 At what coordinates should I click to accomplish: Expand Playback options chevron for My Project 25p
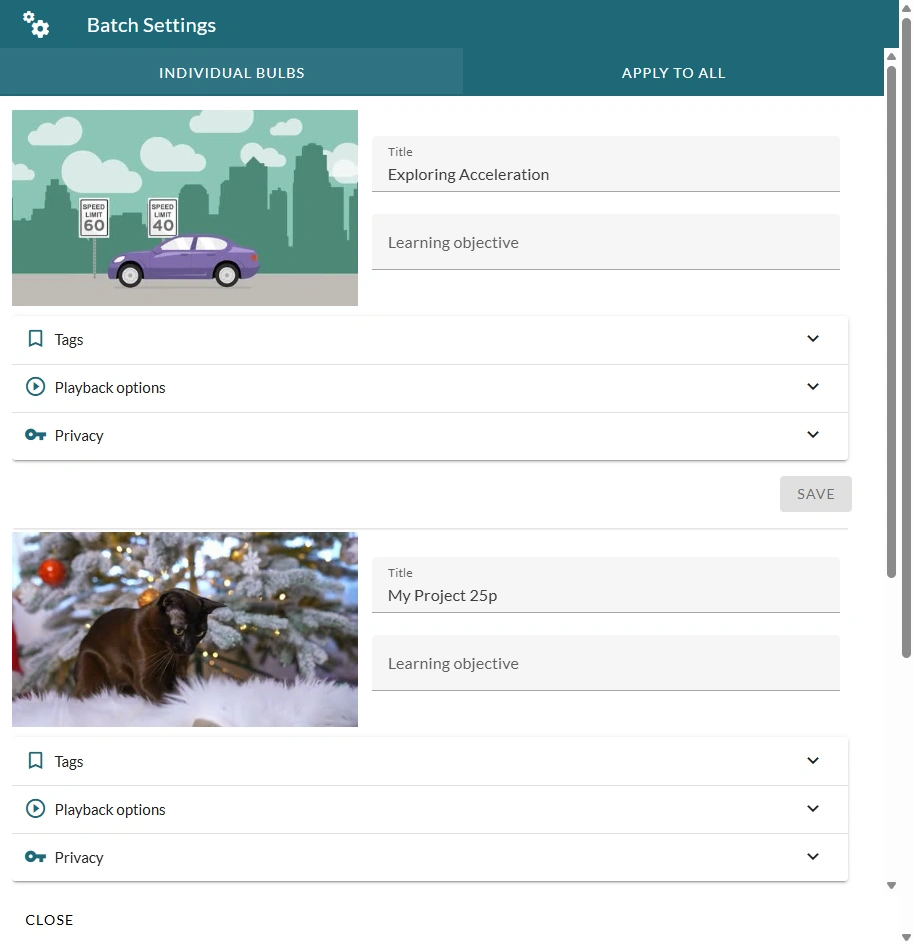tap(813, 809)
